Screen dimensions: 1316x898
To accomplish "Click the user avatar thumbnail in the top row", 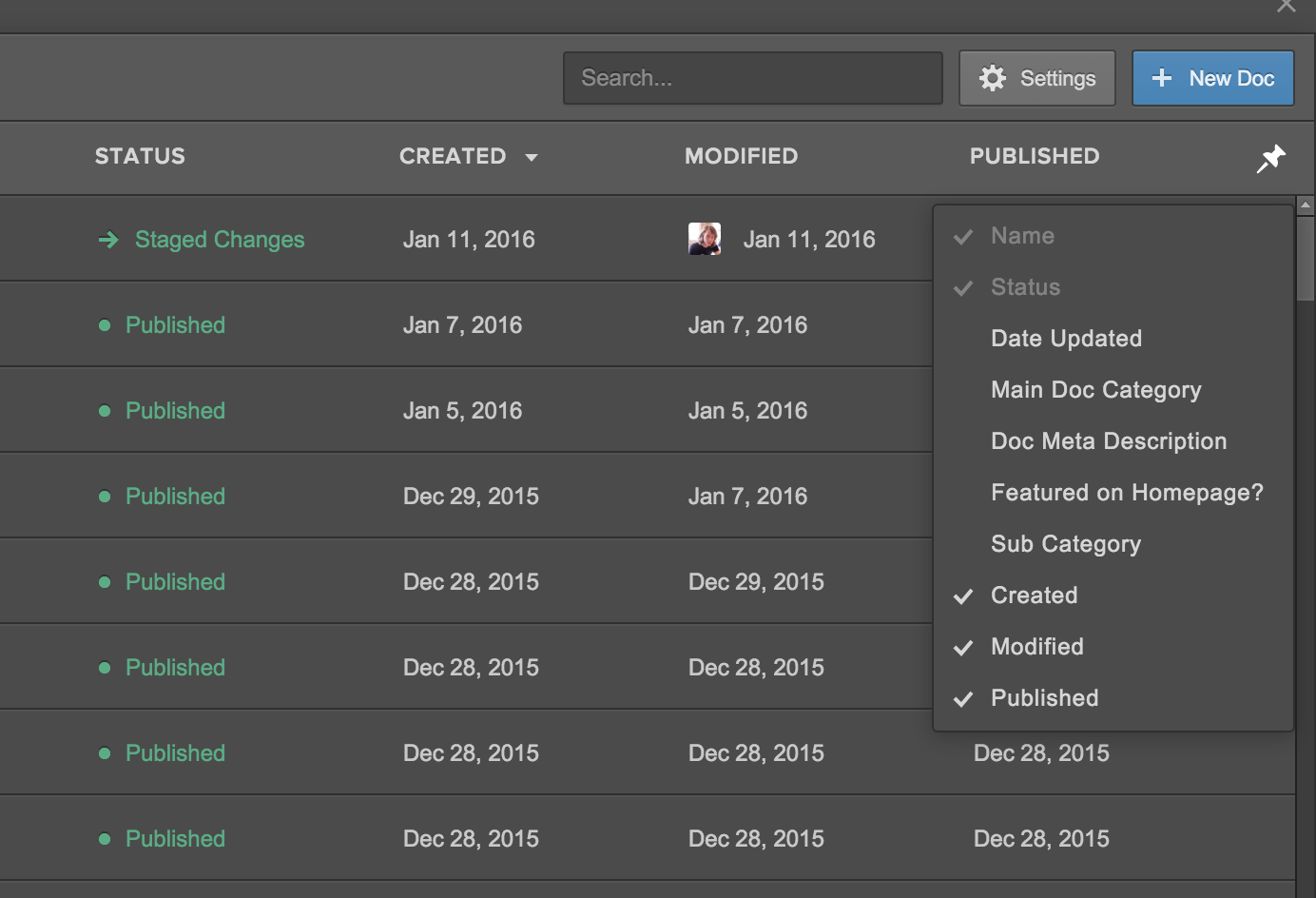I will click(x=704, y=239).
